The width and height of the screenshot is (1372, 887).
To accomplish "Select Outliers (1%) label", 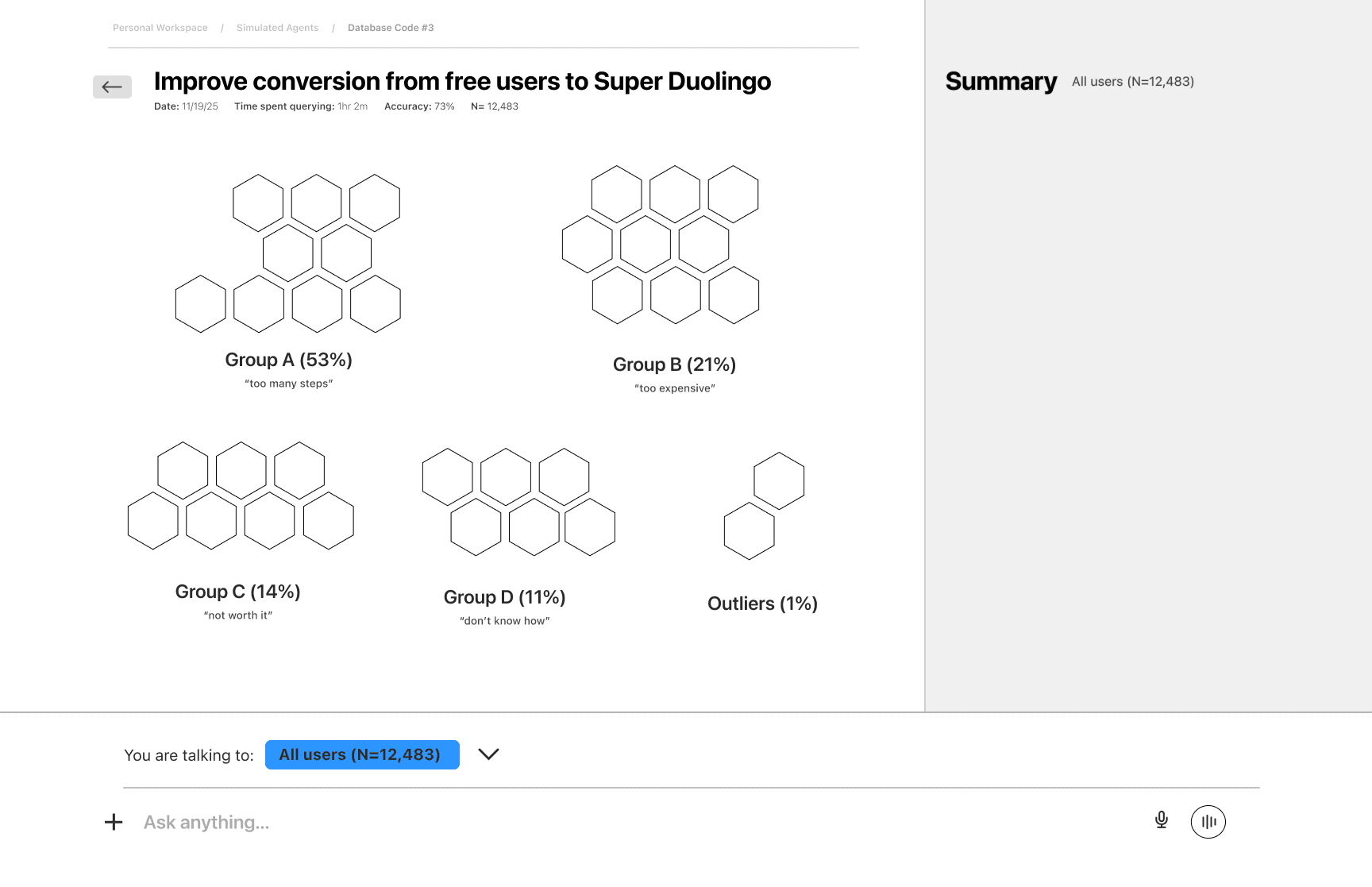I will click(763, 604).
